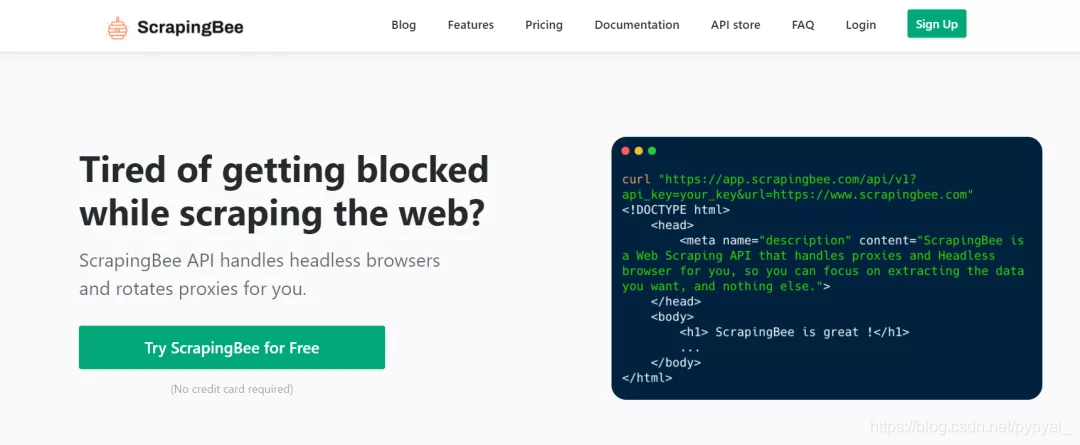This screenshot has height=445, width=1080.
Task: Visit the FAQ page
Action: coord(803,25)
